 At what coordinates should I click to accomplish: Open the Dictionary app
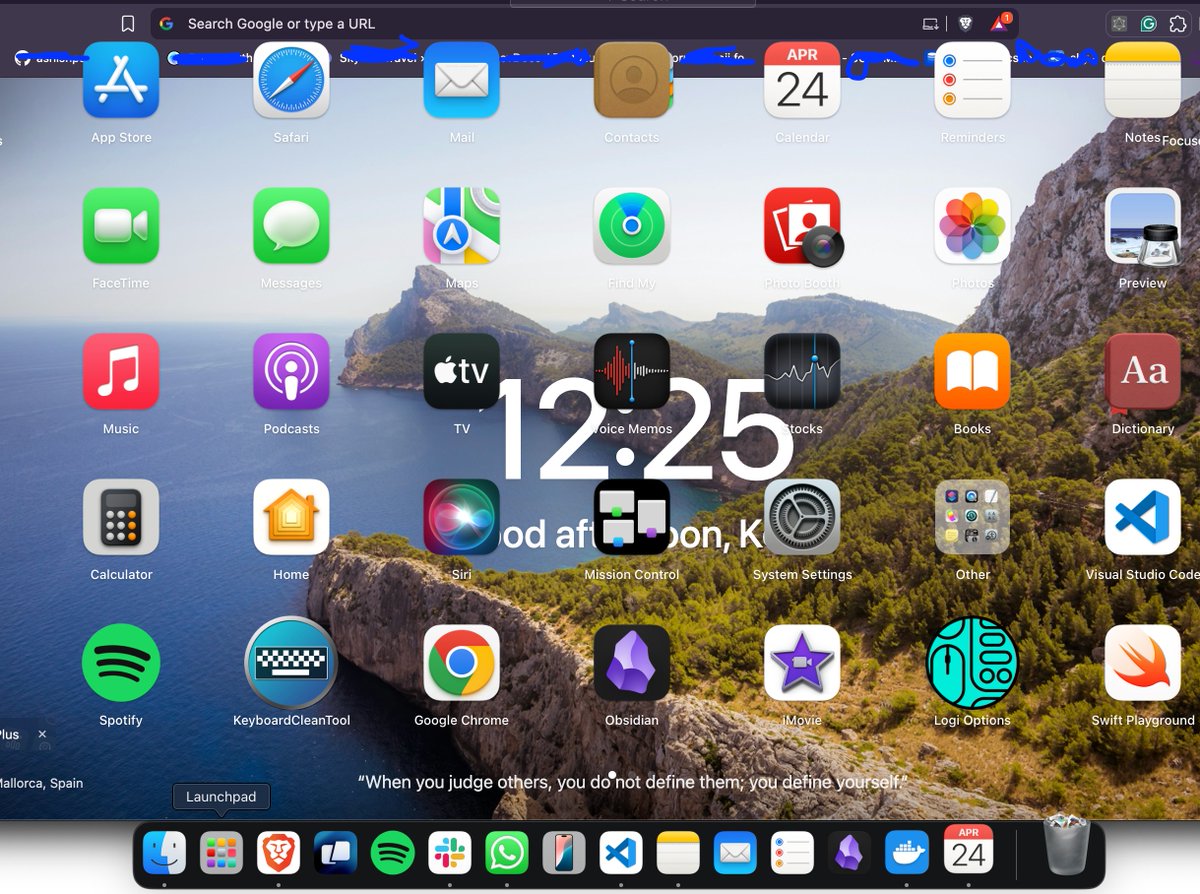[x=1142, y=371]
